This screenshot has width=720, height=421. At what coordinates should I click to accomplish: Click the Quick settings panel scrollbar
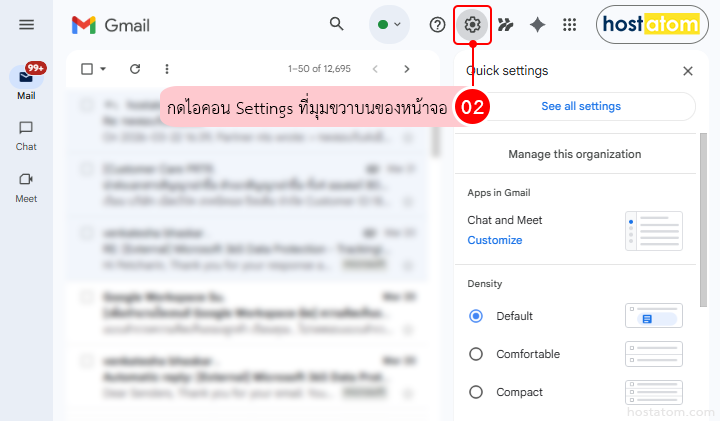click(703, 219)
